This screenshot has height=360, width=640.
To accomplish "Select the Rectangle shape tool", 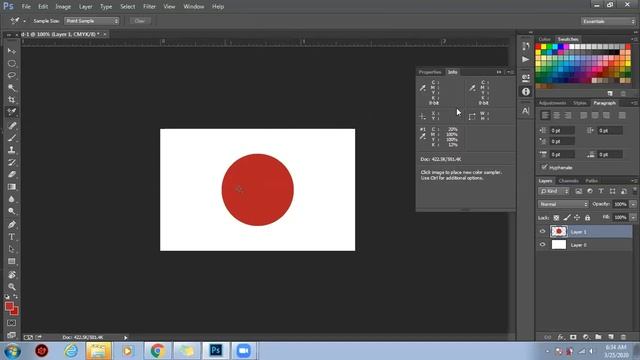I will (x=11, y=261).
